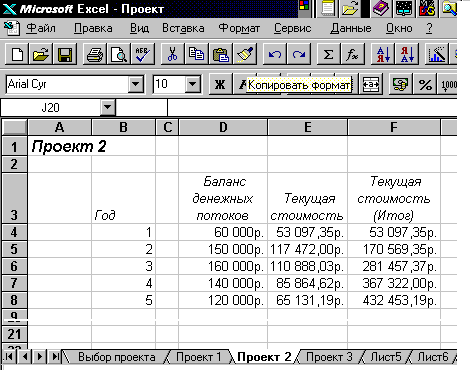Select the Проект 2 title cell in A1
The width and height of the screenshot is (470, 370).
(x=59, y=147)
